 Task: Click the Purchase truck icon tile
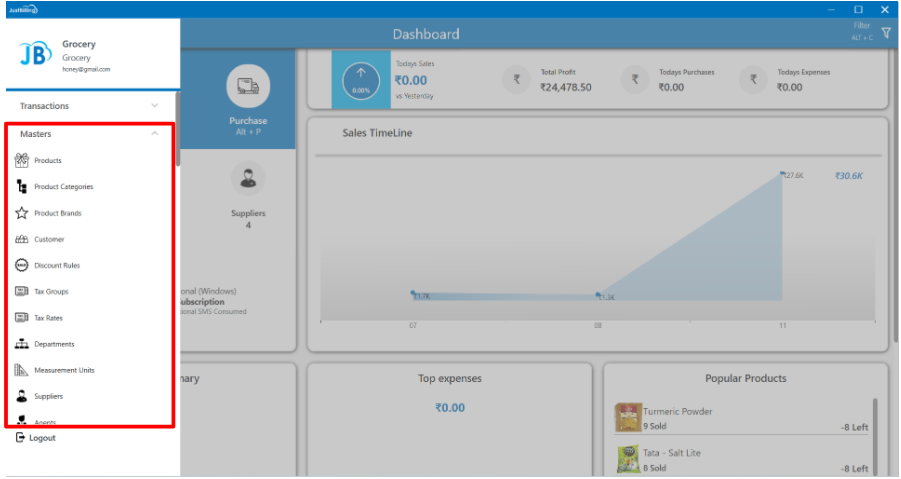[x=248, y=87]
